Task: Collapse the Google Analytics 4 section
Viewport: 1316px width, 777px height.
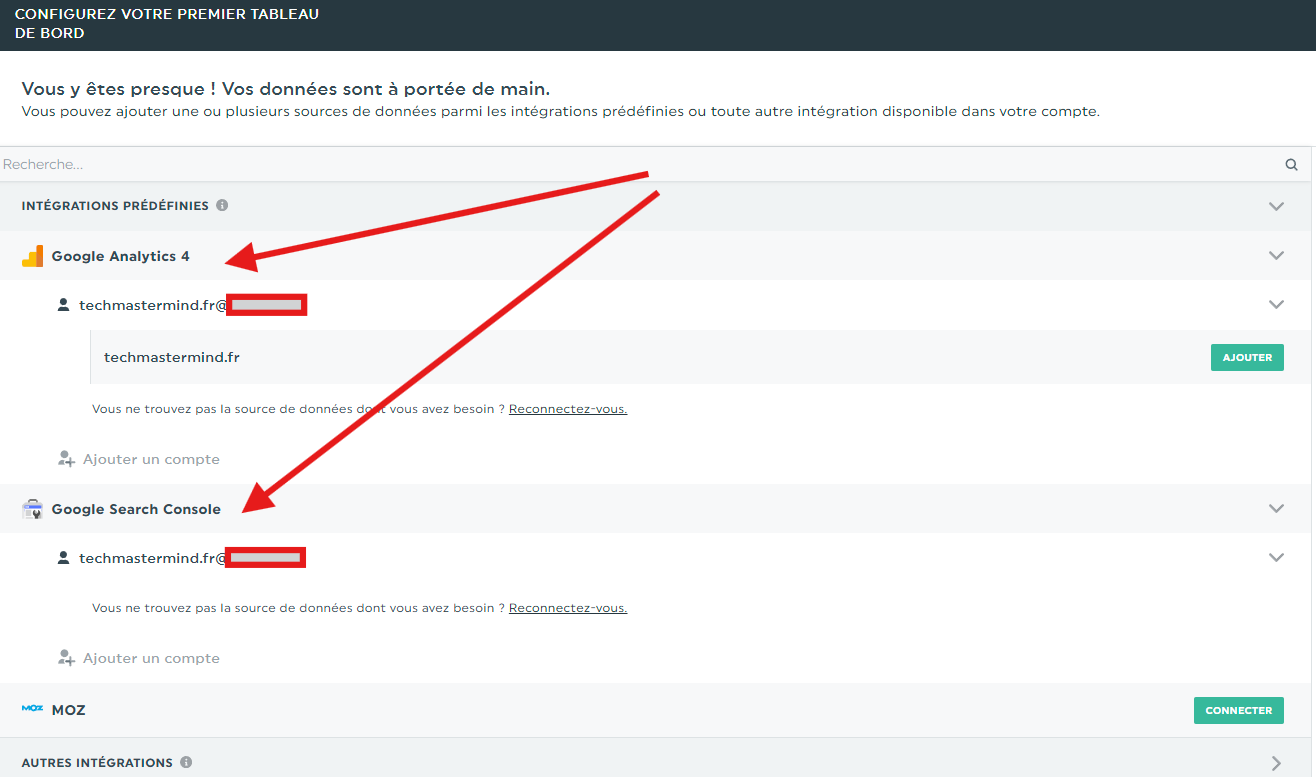Action: coord(1276,255)
